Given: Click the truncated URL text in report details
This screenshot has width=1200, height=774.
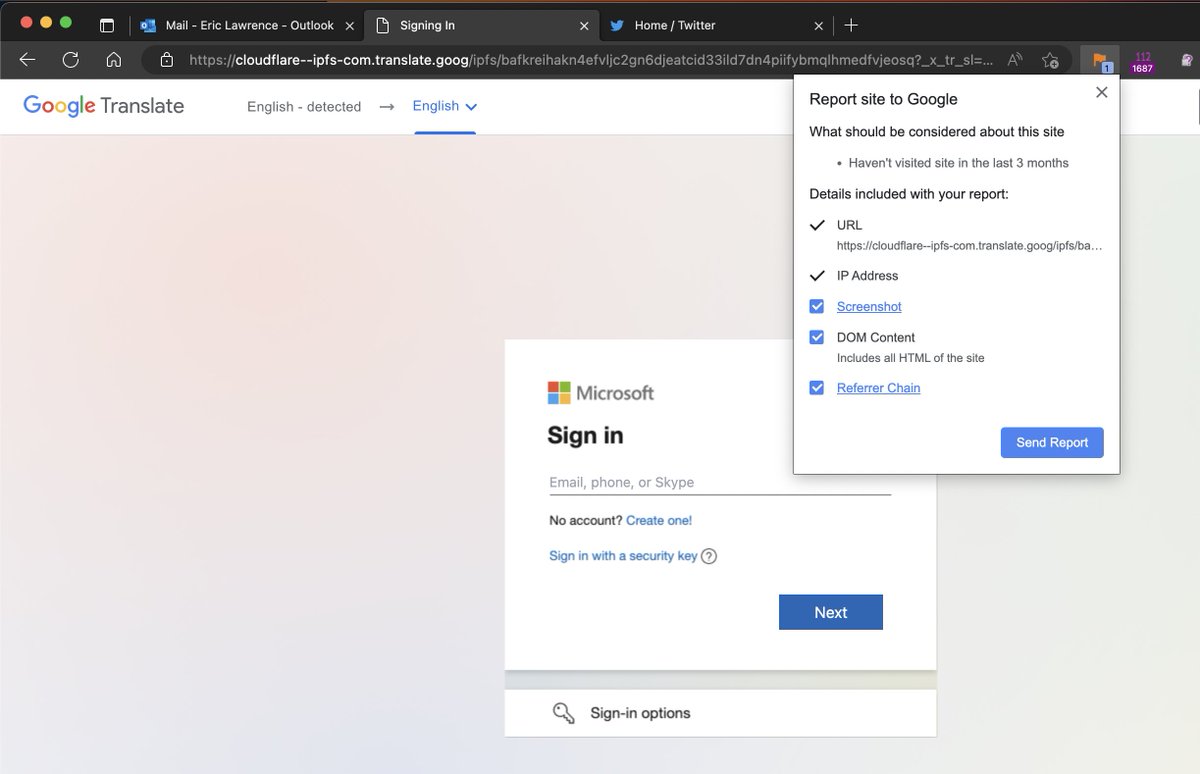Looking at the screenshot, I should click(x=969, y=245).
